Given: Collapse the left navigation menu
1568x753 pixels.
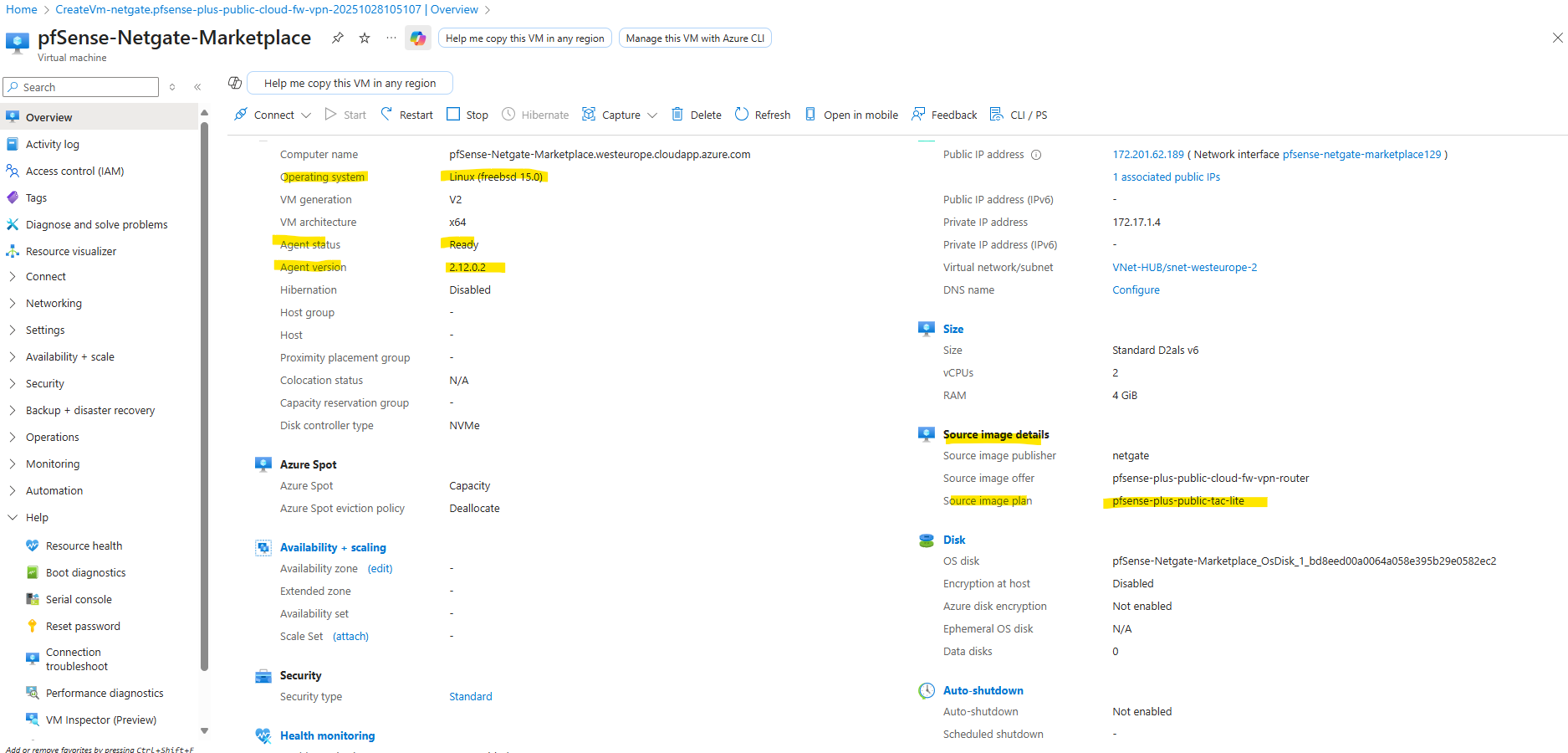Looking at the screenshot, I should click(x=197, y=87).
